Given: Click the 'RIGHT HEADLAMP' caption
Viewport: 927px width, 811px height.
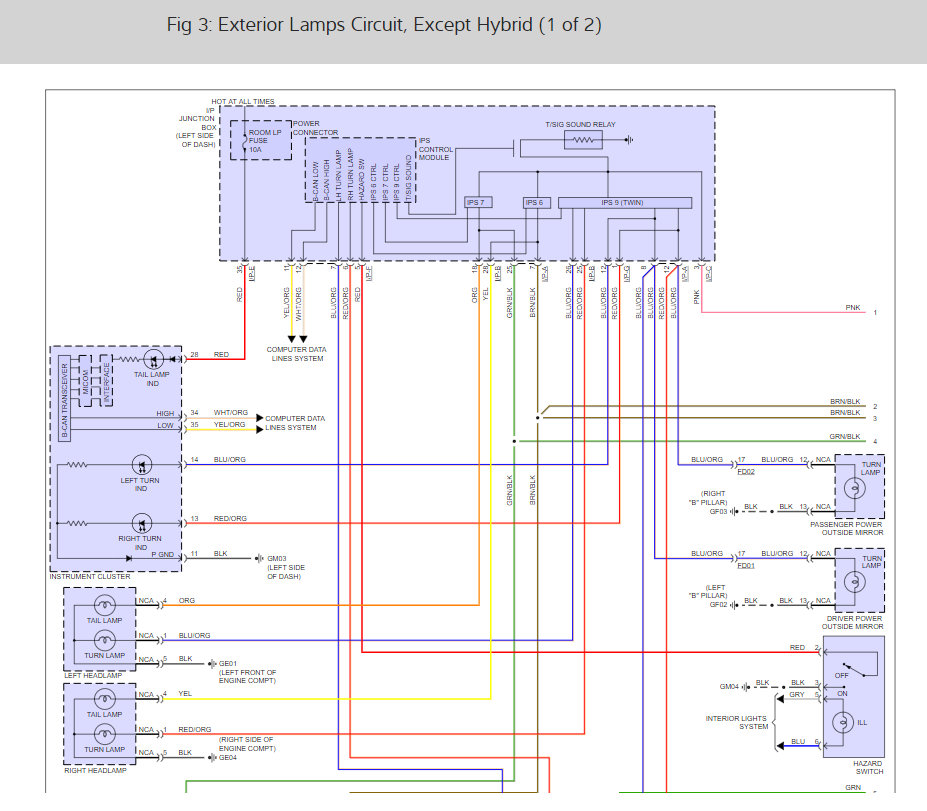Looking at the screenshot, I should click(95, 770).
